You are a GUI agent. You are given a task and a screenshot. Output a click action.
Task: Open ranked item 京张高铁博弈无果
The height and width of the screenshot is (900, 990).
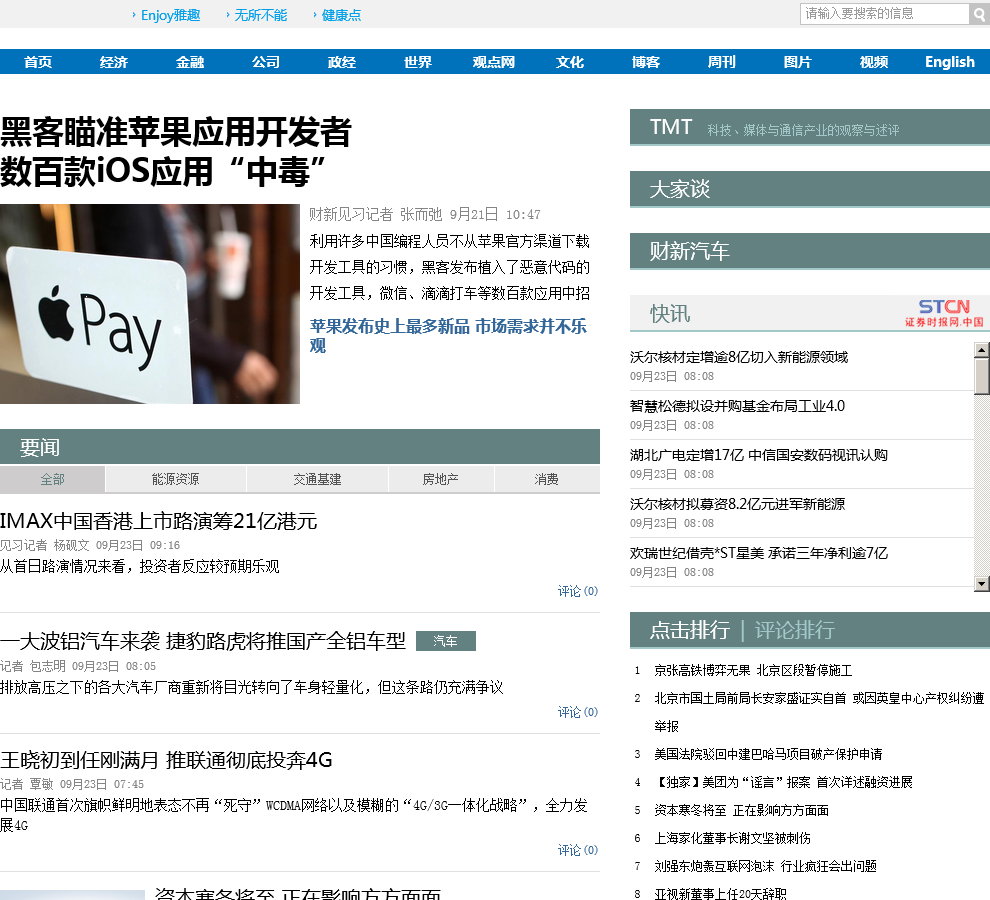(753, 670)
